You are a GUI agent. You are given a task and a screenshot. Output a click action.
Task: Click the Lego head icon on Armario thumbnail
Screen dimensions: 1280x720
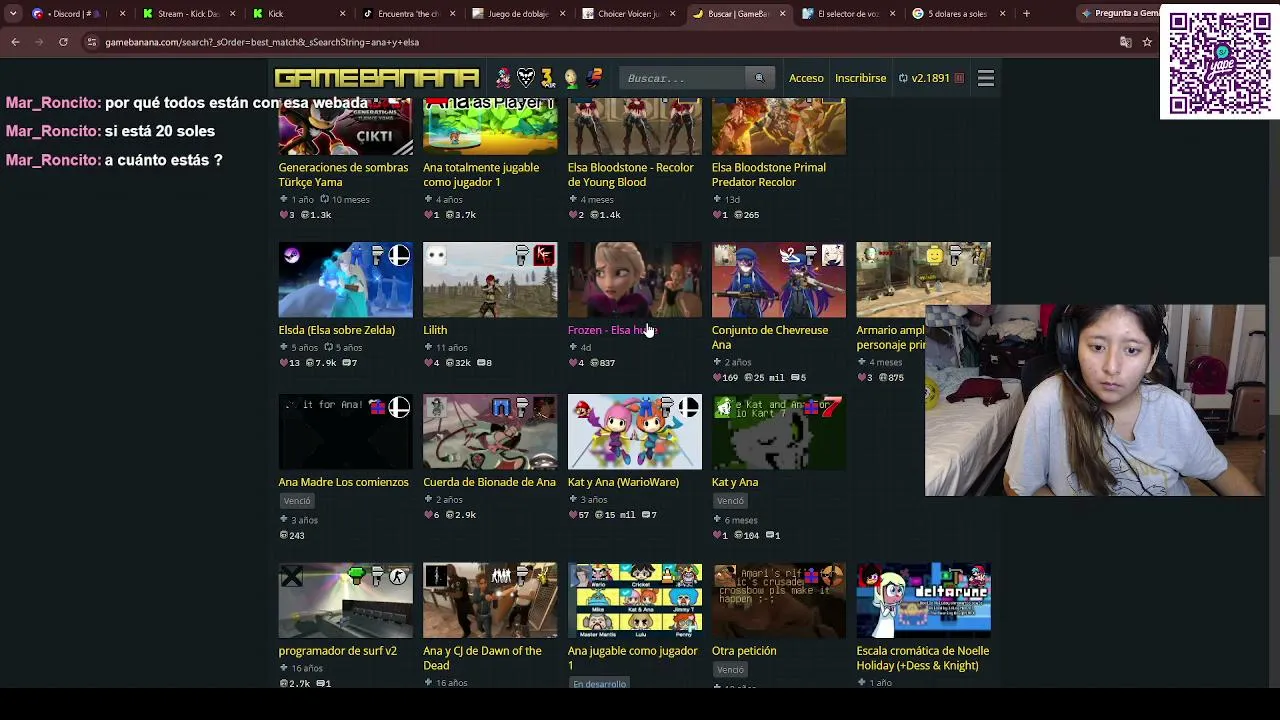(934, 256)
